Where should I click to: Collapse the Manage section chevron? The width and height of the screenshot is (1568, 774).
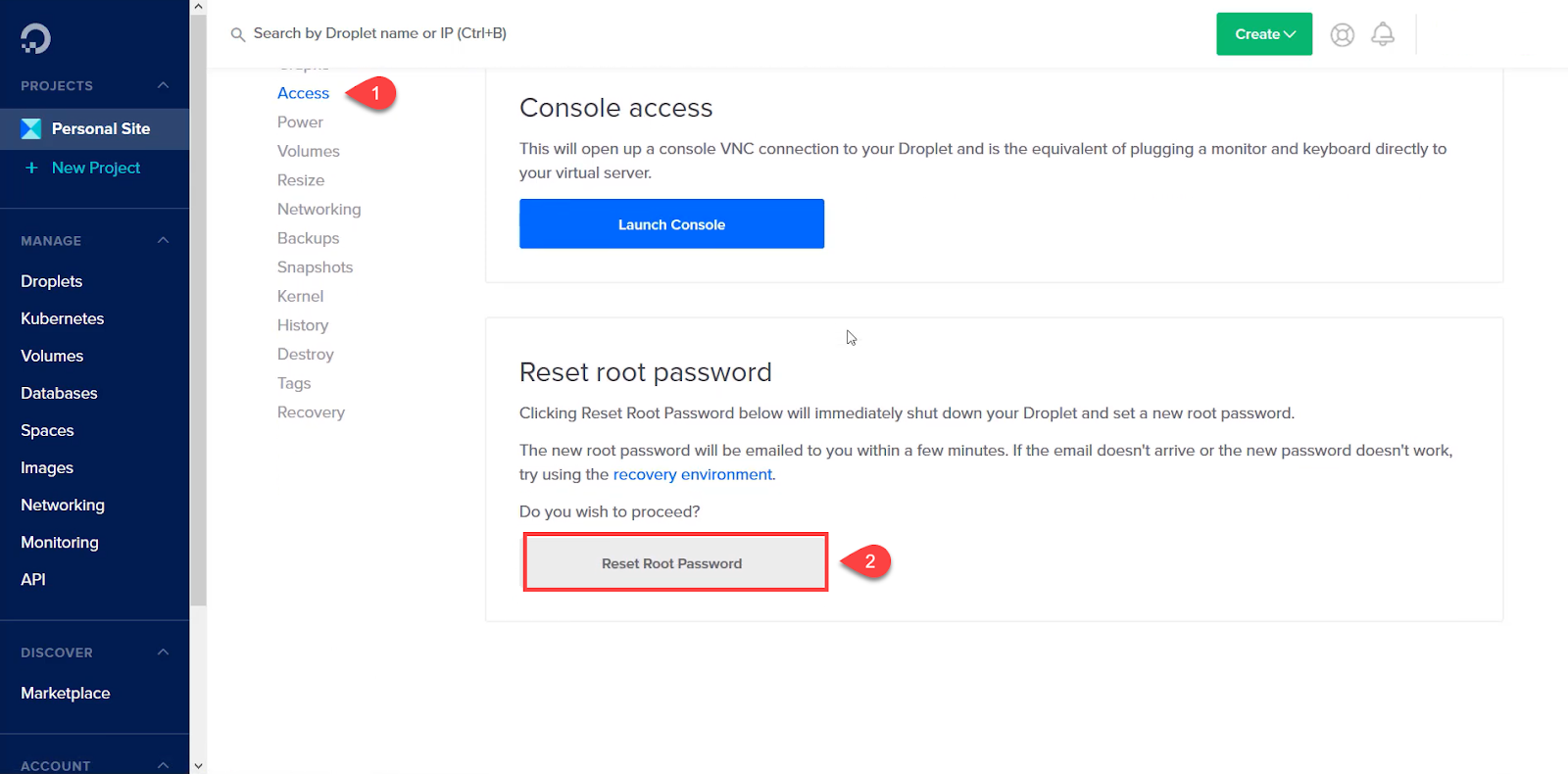coord(163,240)
